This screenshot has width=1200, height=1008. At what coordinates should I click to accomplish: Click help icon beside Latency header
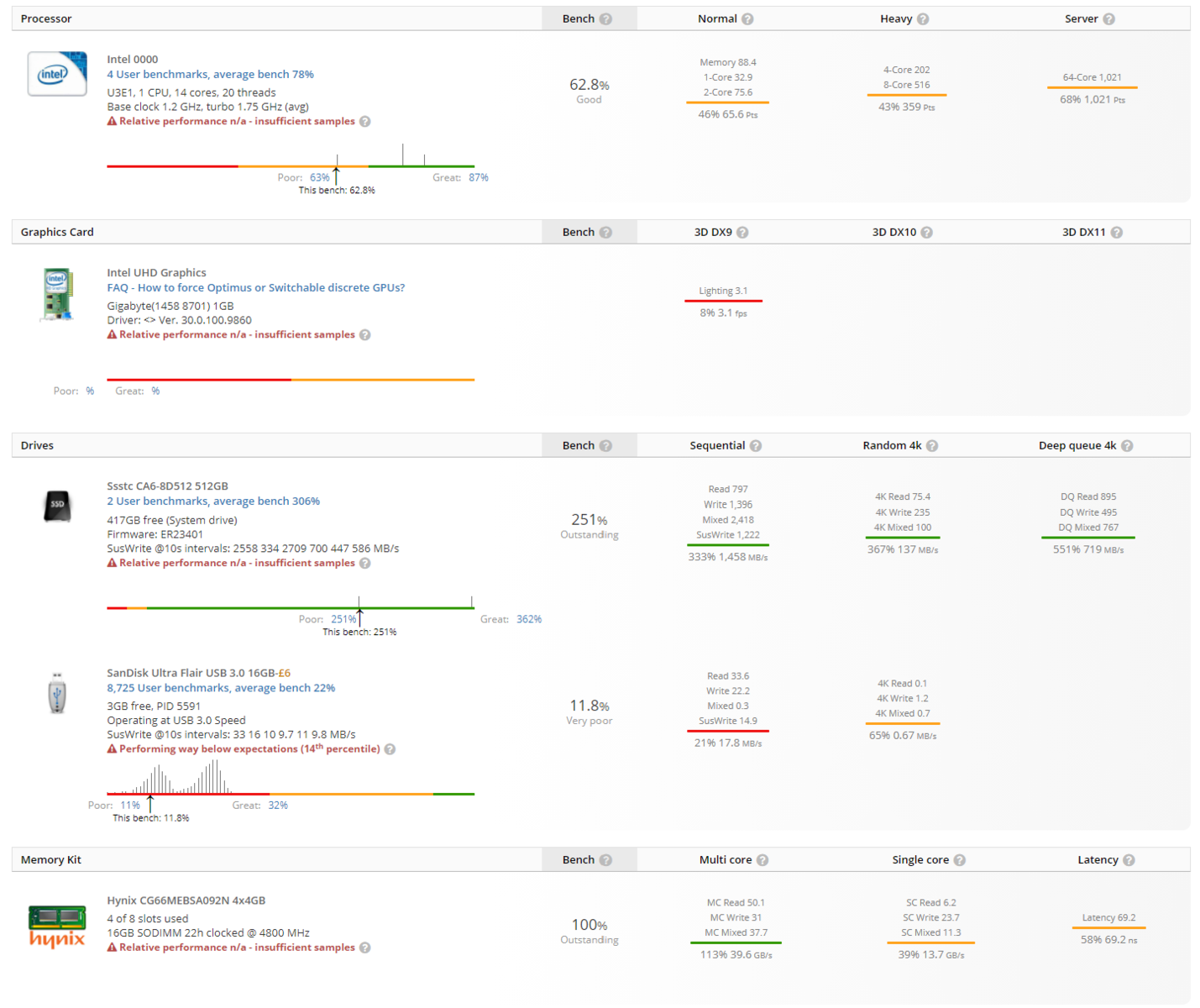point(1129,860)
